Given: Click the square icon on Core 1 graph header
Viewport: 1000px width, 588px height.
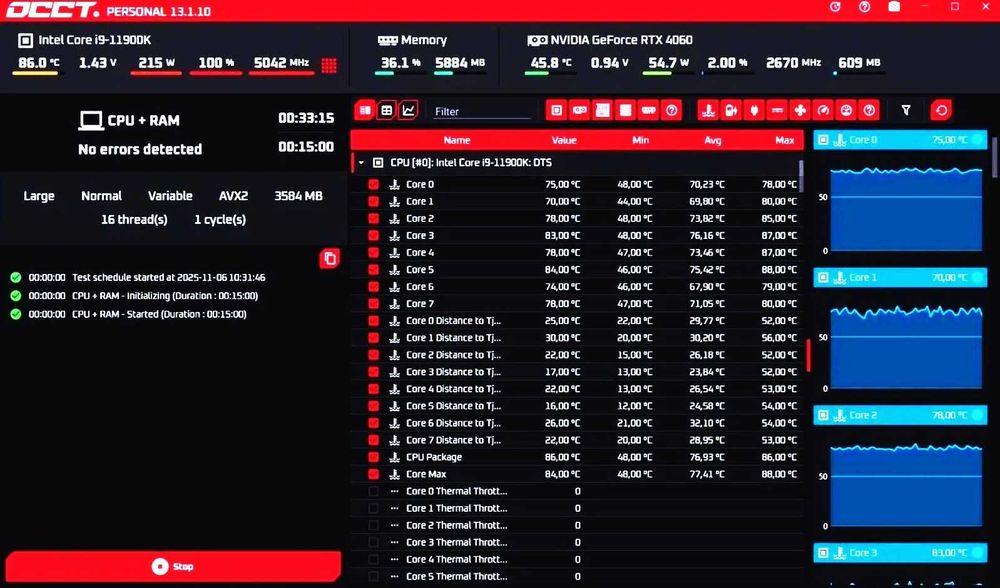Looking at the screenshot, I should (x=823, y=277).
